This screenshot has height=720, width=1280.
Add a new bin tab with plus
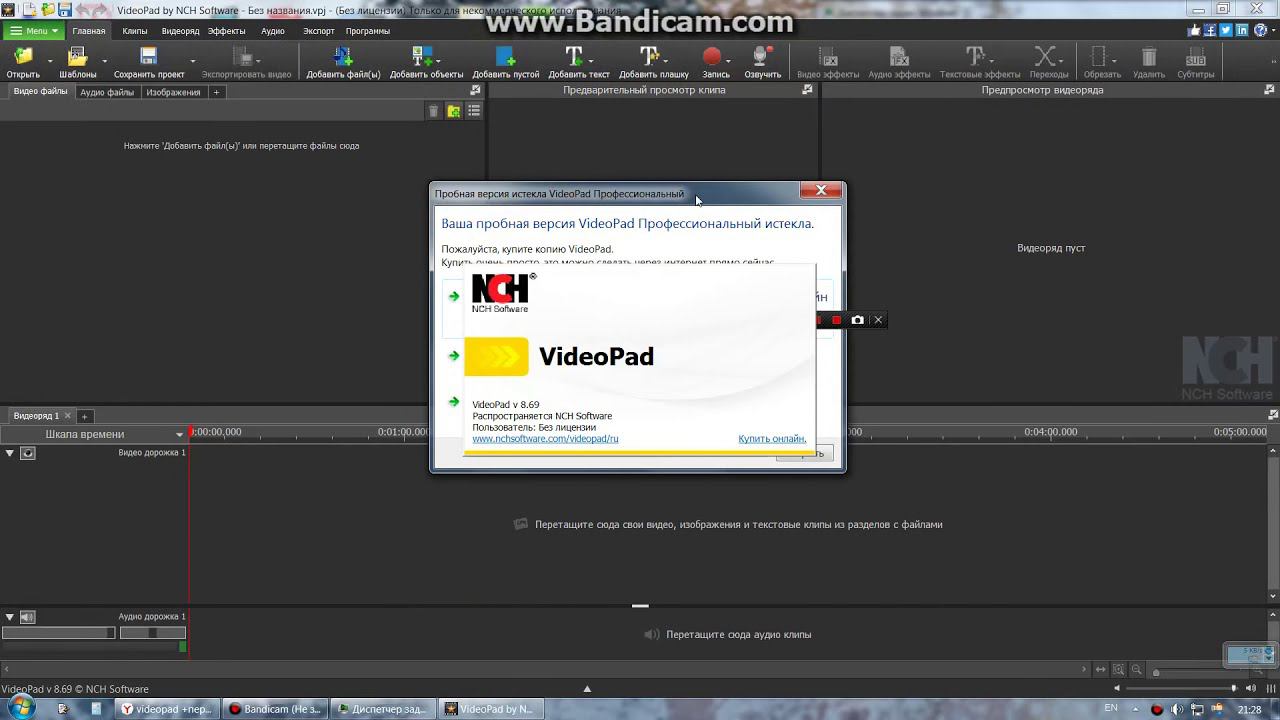click(x=216, y=92)
